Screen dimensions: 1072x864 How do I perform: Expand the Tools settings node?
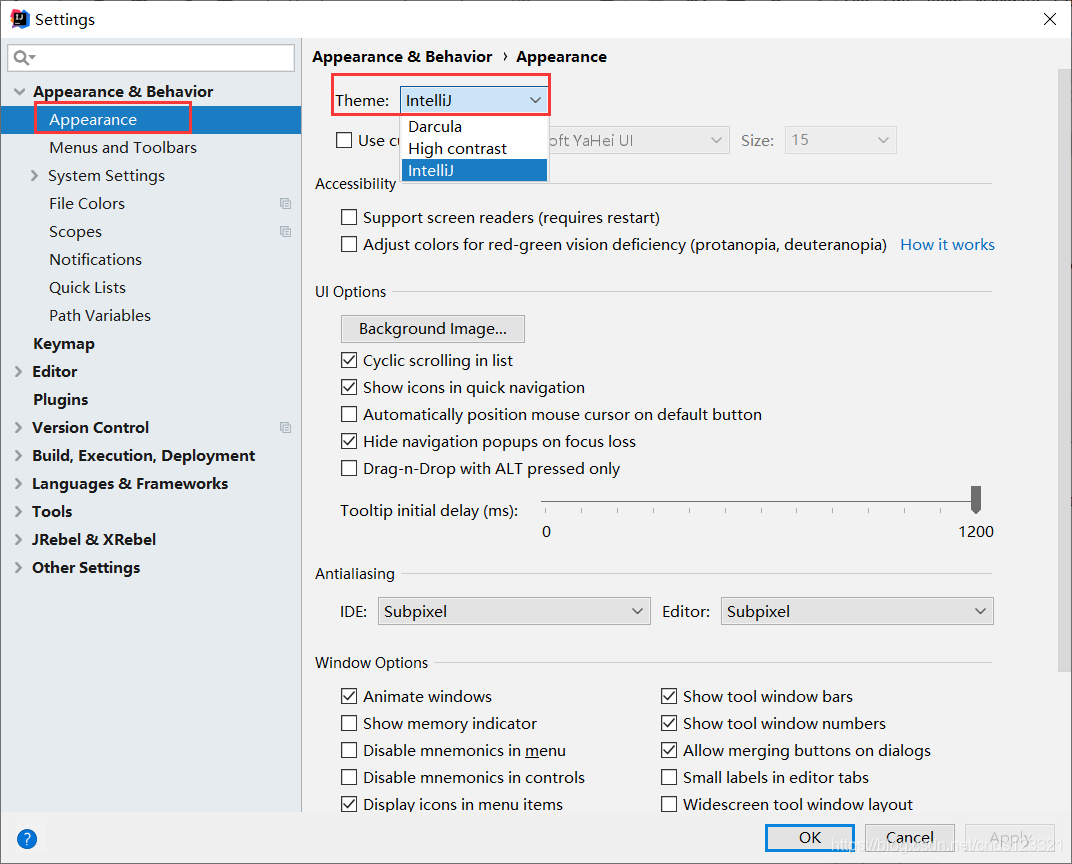pos(18,511)
